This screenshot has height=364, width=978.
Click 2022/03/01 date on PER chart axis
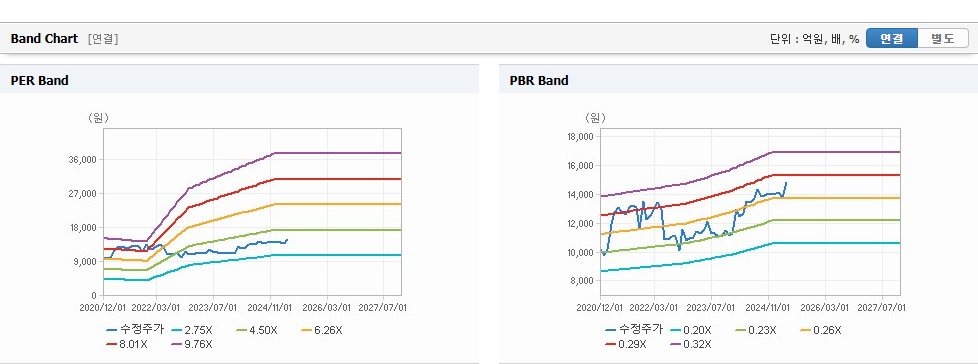point(155,308)
